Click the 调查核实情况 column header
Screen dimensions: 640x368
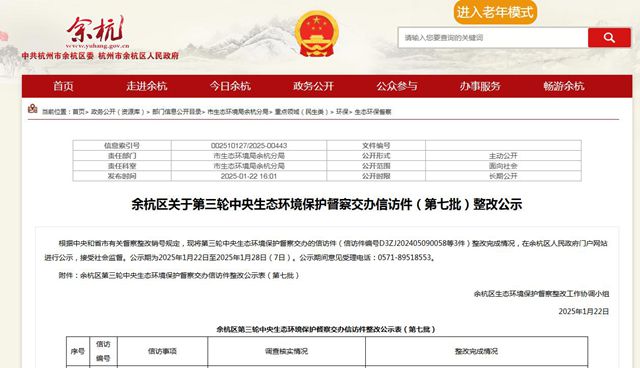287,351
